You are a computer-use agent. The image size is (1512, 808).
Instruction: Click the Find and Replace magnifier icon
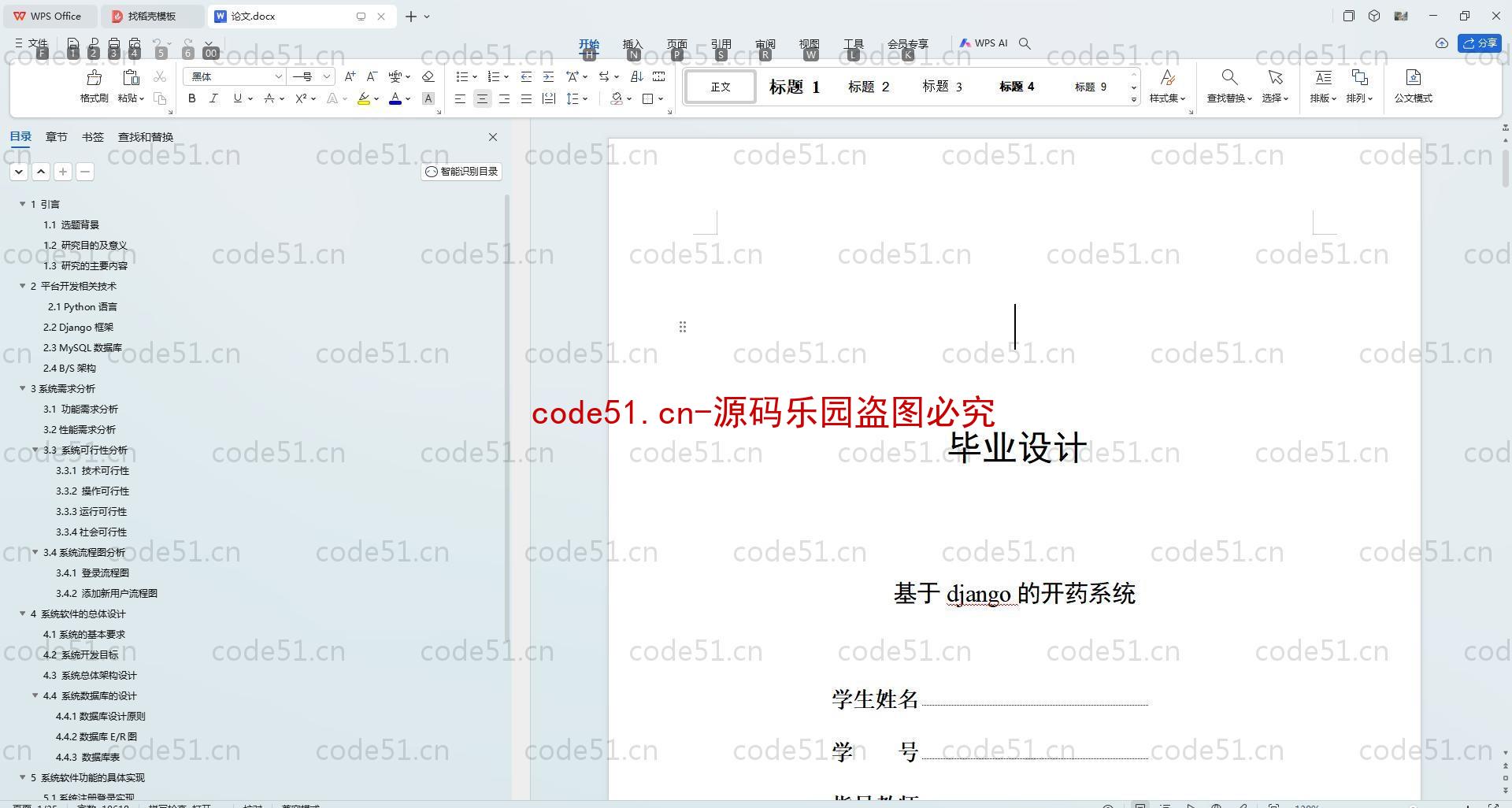tap(1228, 77)
